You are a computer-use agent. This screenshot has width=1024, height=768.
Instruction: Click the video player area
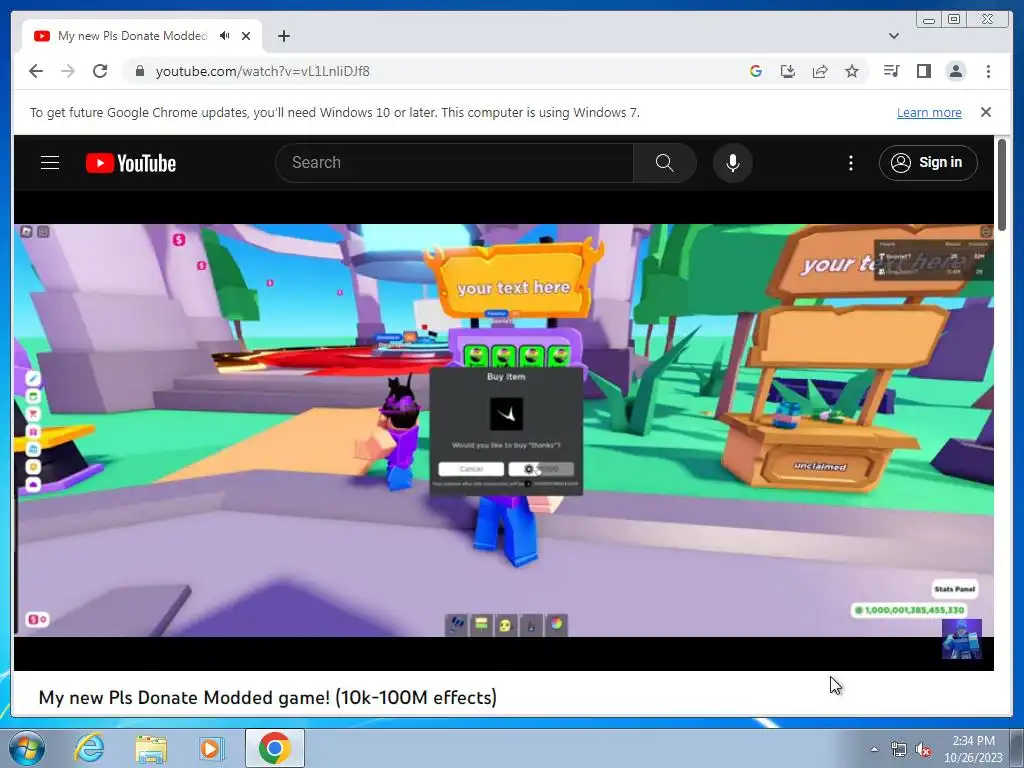click(x=504, y=431)
